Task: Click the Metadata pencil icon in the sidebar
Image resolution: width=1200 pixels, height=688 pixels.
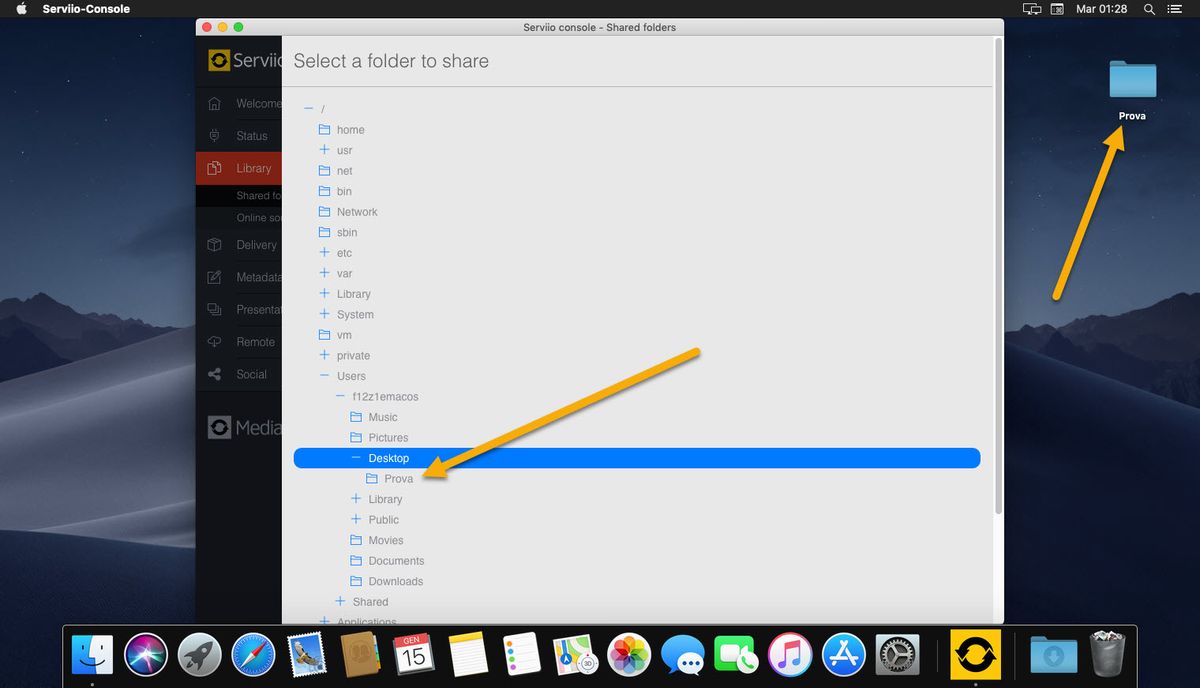Action: (214, 277)
